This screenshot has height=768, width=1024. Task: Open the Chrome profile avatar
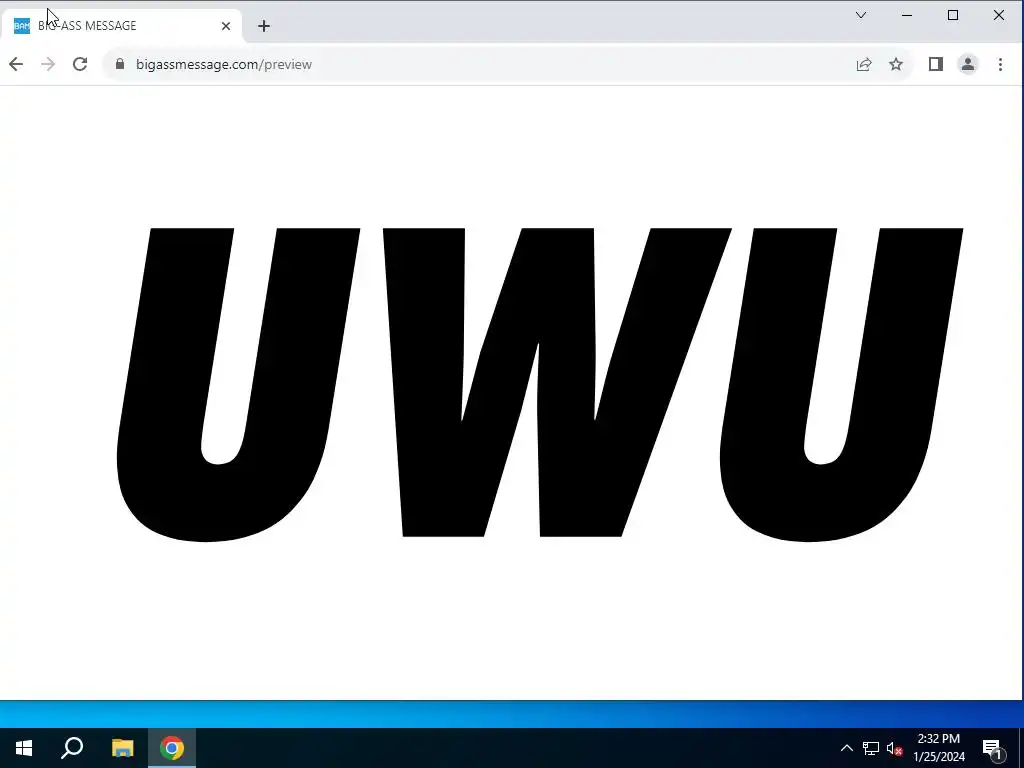[968, 64]
